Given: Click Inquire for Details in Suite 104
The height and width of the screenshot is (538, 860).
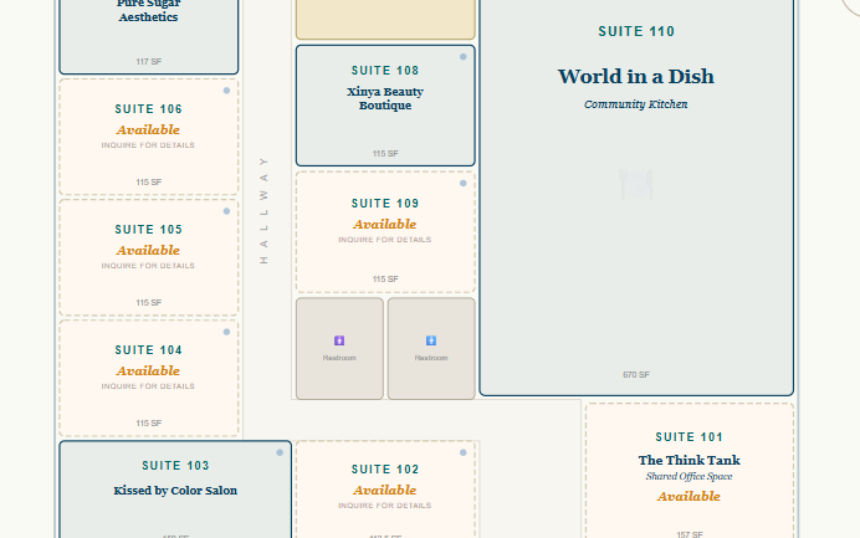Looking at the screenshot, I should [x=148, y=386].
